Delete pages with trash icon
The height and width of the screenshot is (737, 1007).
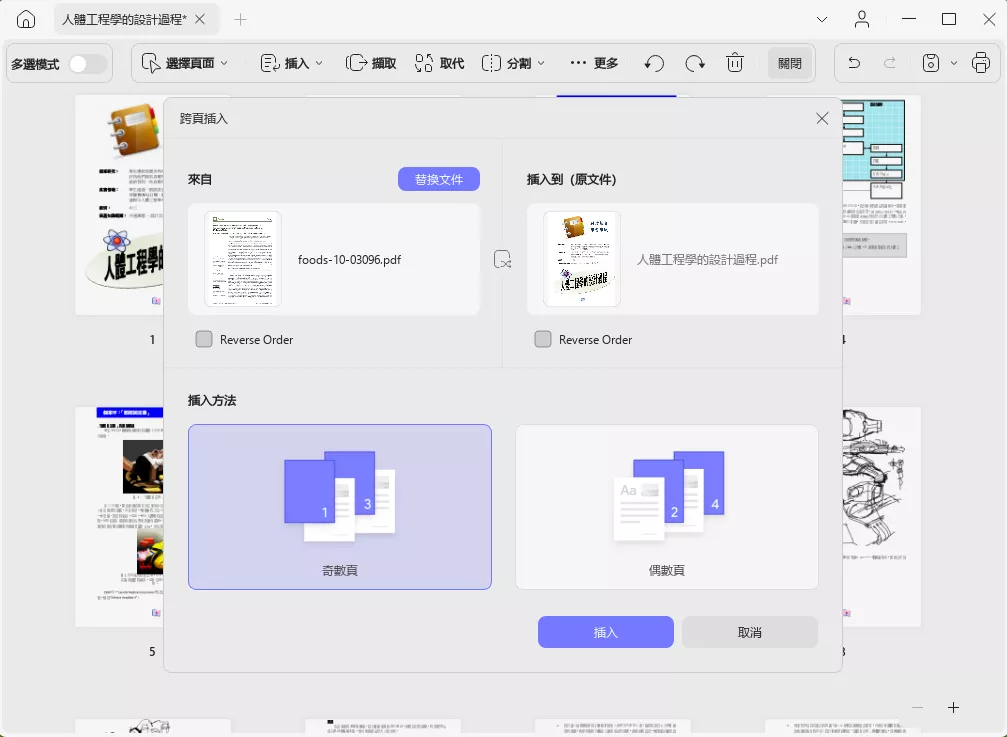(735, 63)
